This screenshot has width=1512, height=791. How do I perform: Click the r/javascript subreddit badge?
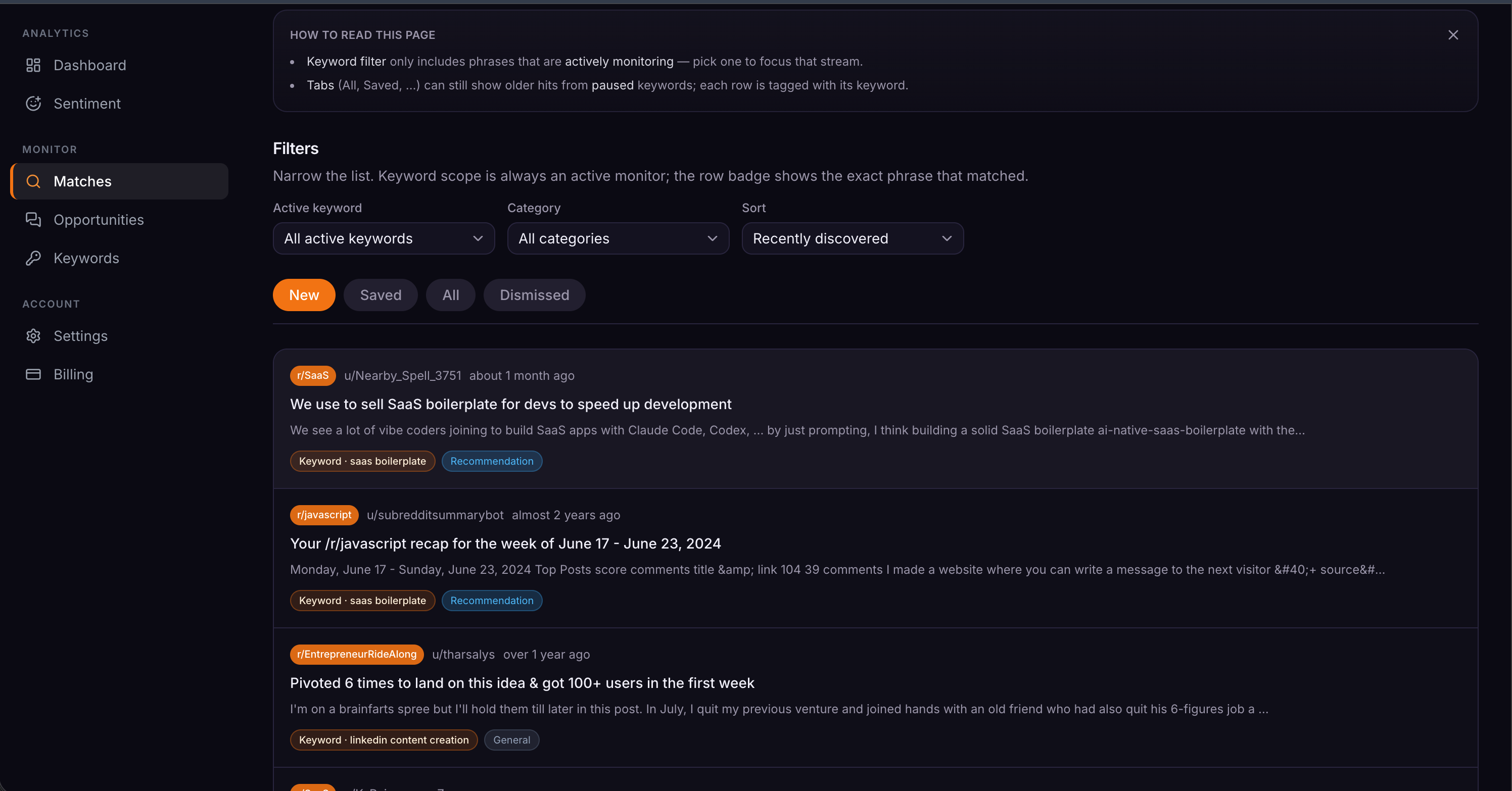324,515
